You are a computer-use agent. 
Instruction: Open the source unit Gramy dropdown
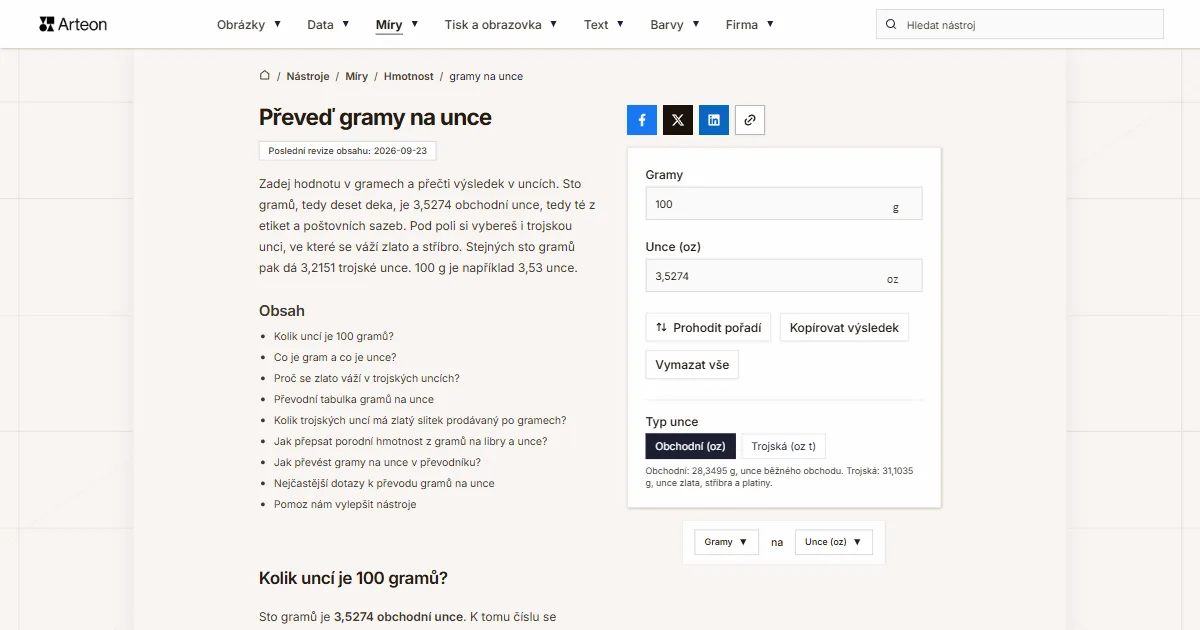tap(727, 542)
